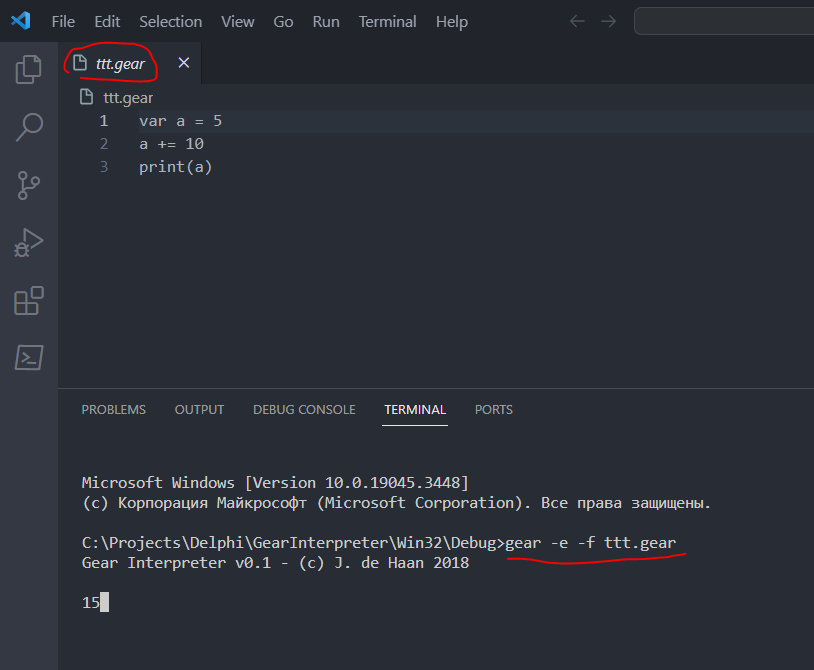Switch to the DEBUG CONSOLE tab
The width and height of the screenshot is (814, 670).
(x=304, y=410)
